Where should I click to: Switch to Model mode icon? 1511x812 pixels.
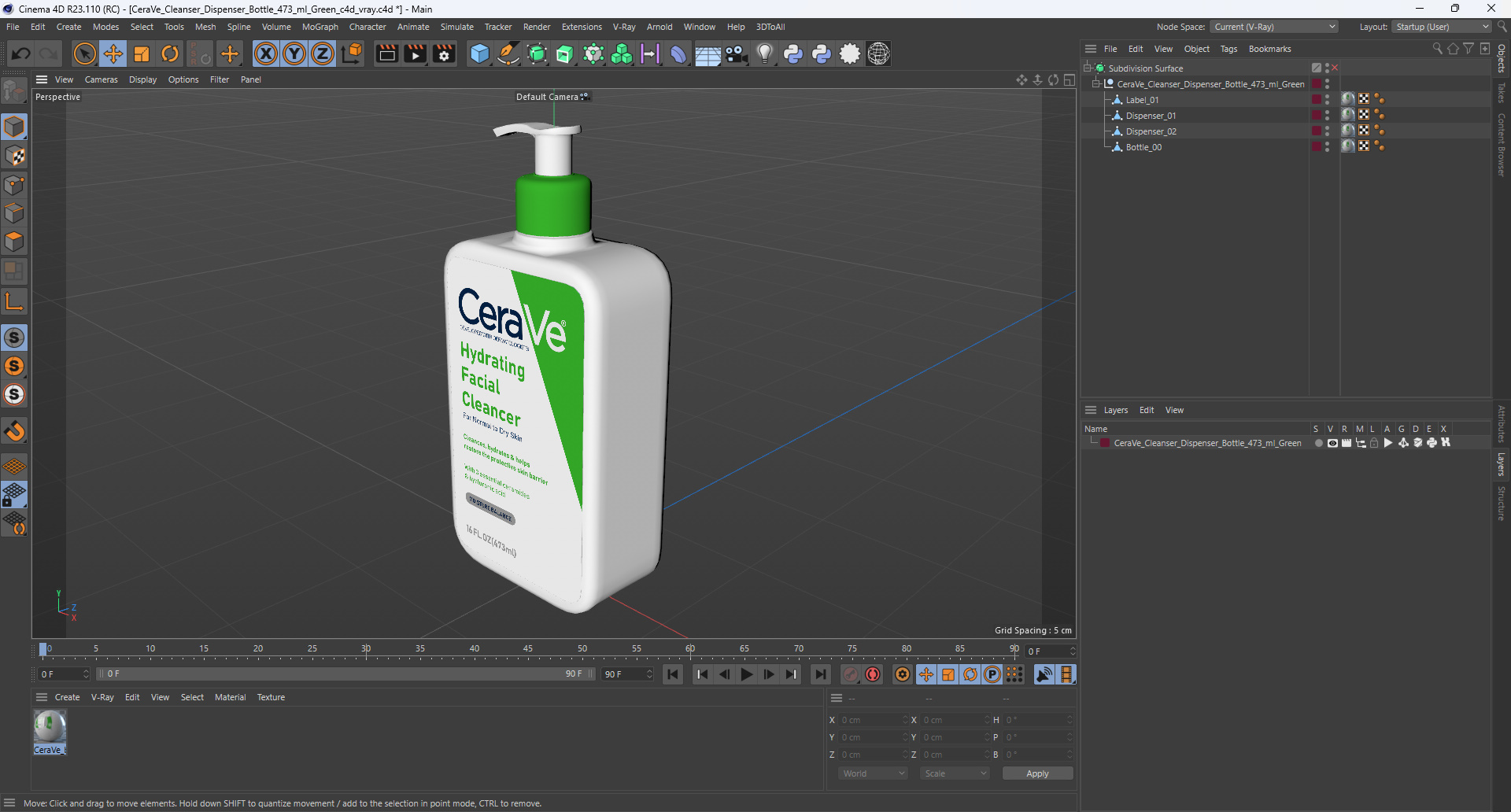(x=14, y=127)
